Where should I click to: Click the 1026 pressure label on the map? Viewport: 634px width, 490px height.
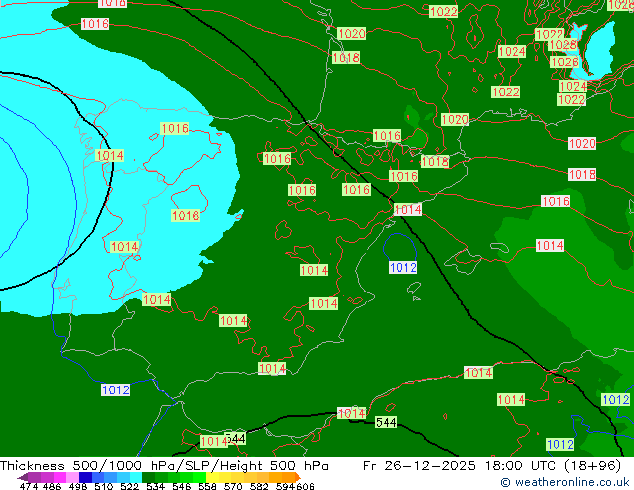564,62
